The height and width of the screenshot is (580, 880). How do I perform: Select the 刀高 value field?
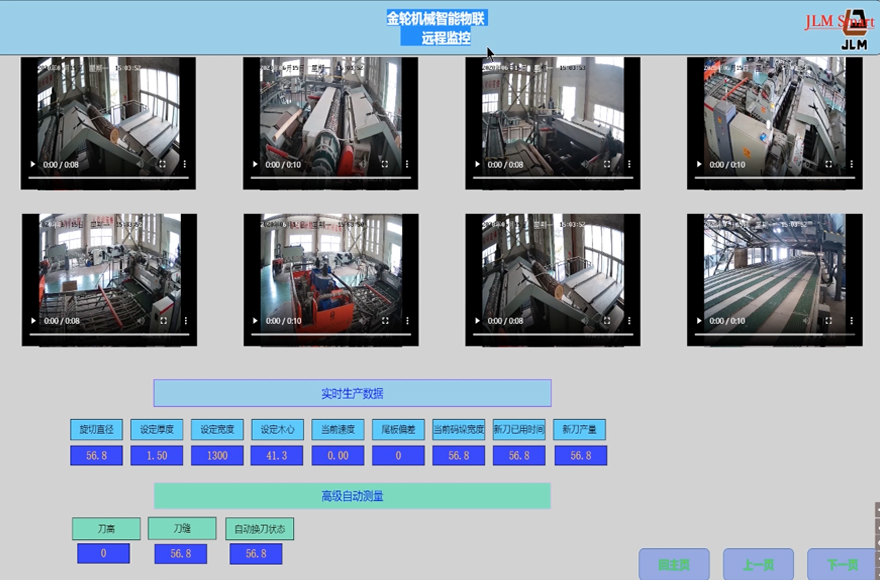104,554
